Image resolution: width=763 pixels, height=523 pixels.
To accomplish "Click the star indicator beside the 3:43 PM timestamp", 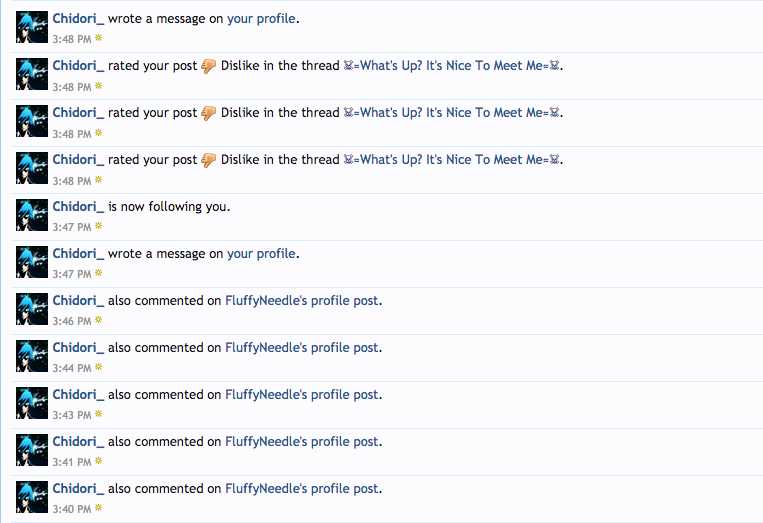I will click(x=98, y=415).
